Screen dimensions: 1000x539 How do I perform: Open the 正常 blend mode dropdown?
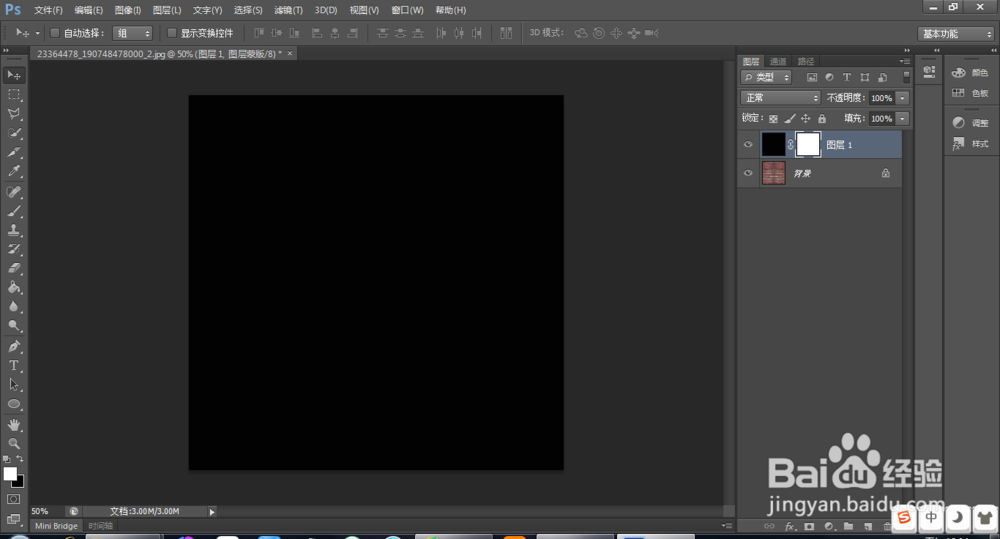click(781, 98)
